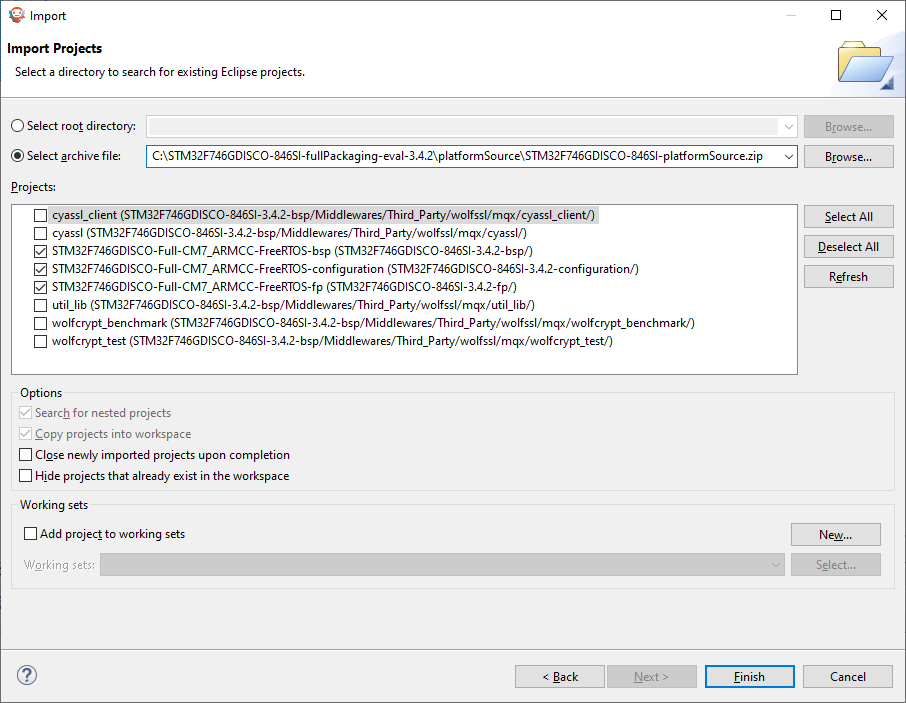
Task: Enable Close newly imported projects upon completion
Action: [25, 454]
